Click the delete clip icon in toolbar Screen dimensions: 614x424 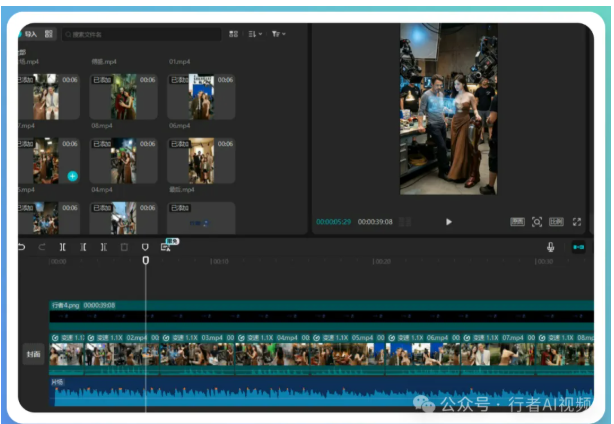124,247
